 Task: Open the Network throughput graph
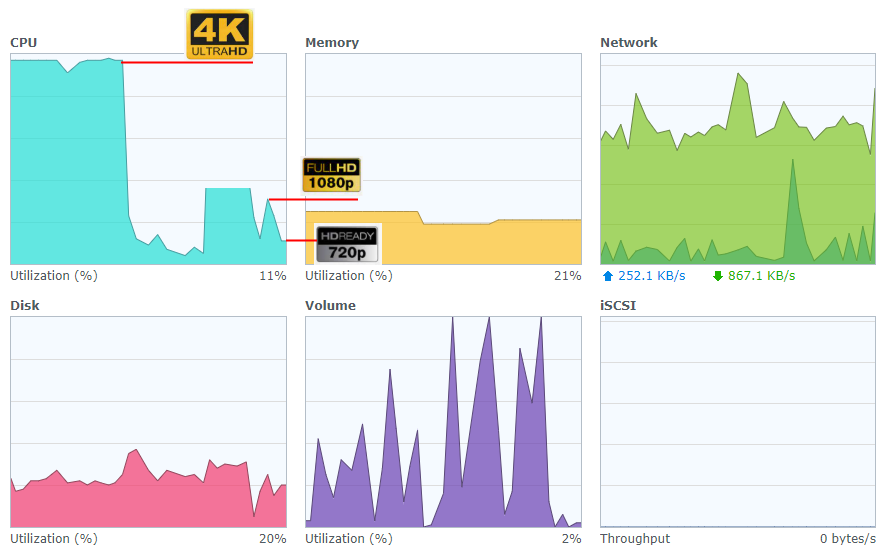[738, 159]
